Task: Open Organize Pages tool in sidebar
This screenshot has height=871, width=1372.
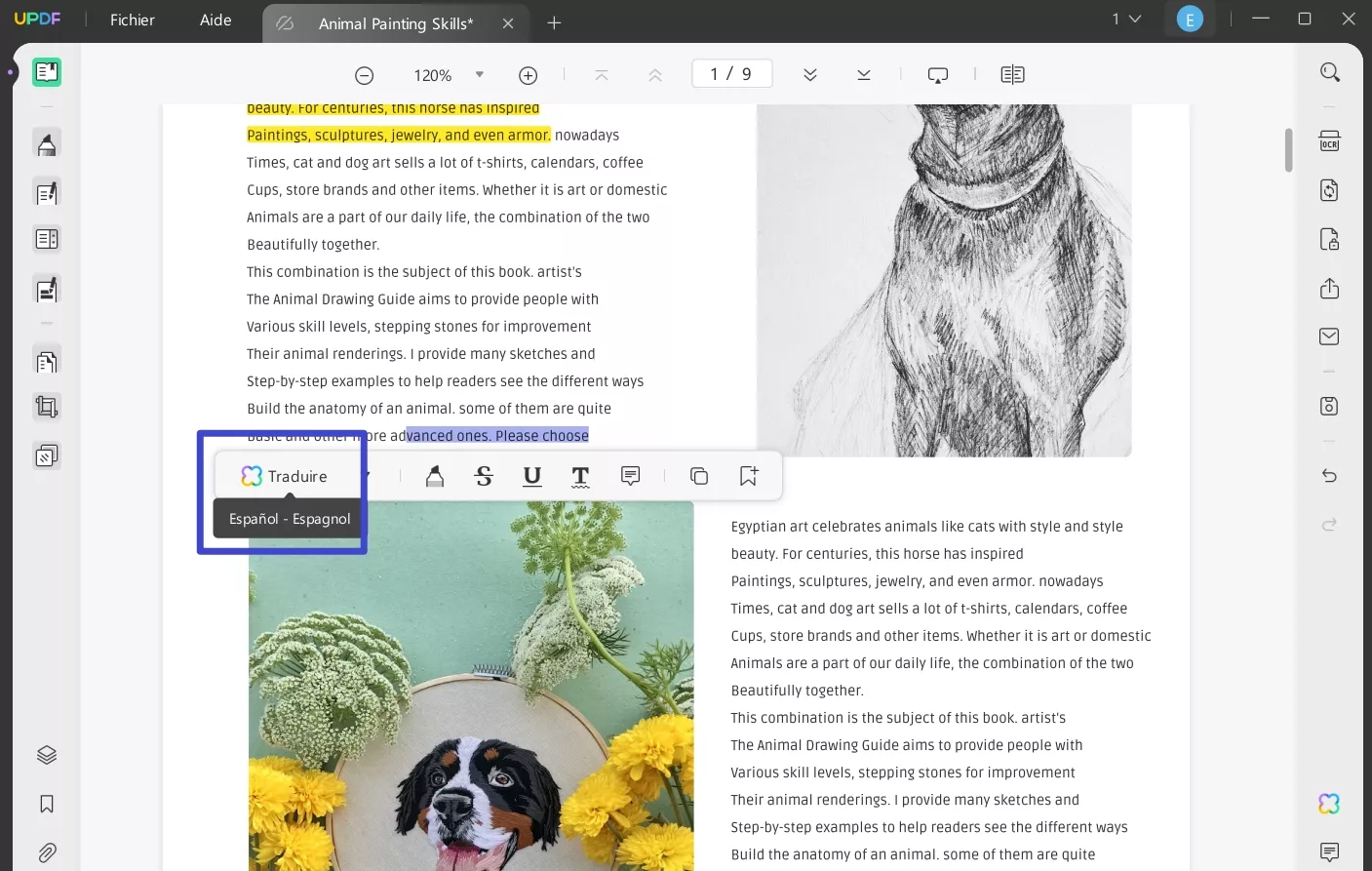Action: coord(46,361)
